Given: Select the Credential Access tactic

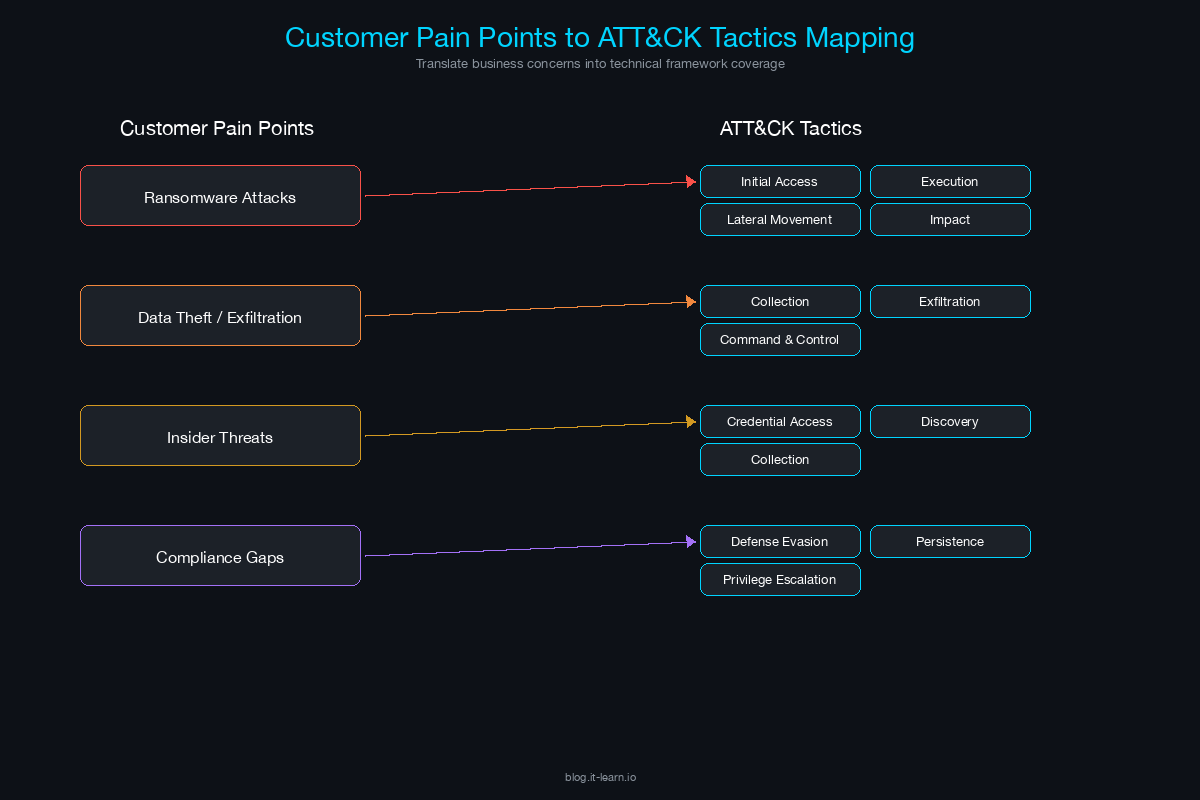Looking at the screenshot, I should [x=780, y=421].
